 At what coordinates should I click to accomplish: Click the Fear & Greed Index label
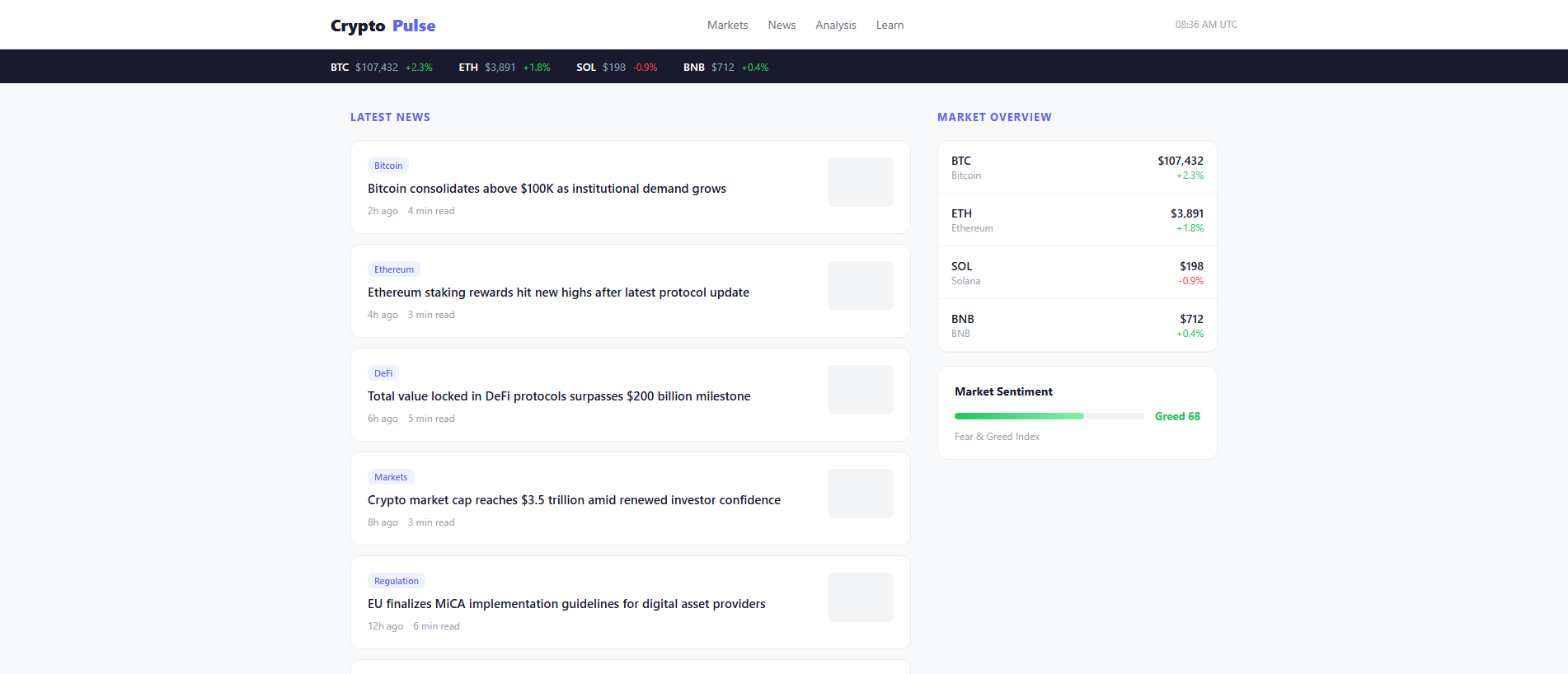pos(997,437)
